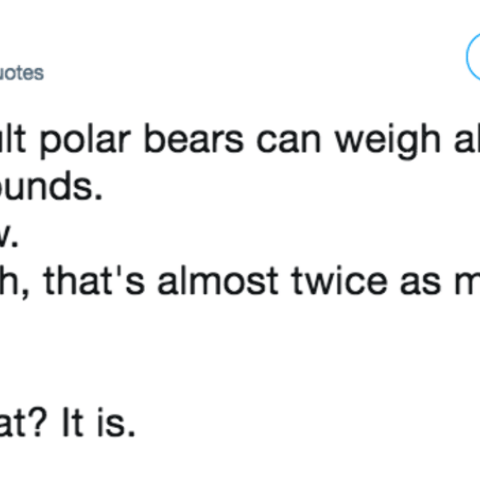This screenshot has height=480, width=480.
Task: Click the partial "h," before "that's"
Action: pyautogui.click(x=14, y=283)
